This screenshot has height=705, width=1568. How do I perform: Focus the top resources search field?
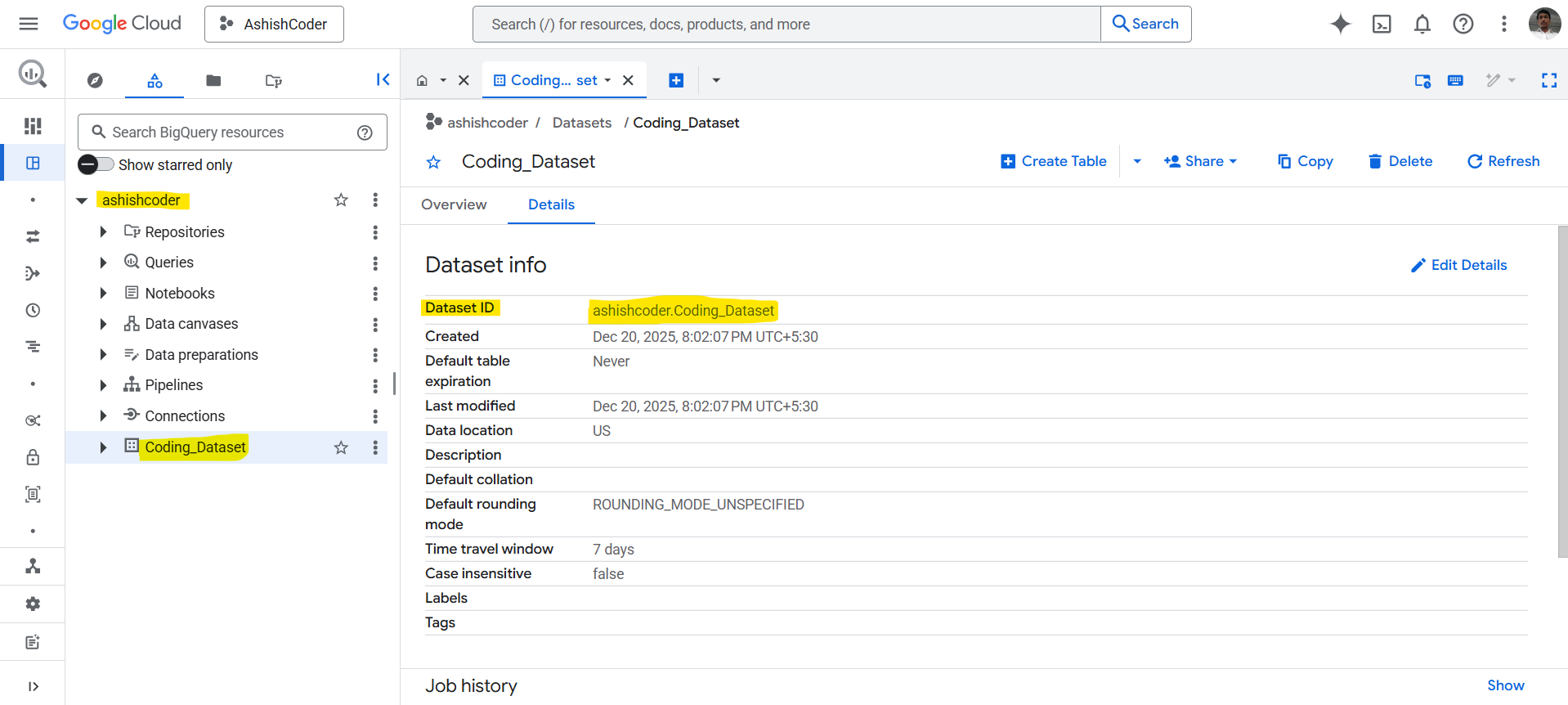click(x=786, y=24)
